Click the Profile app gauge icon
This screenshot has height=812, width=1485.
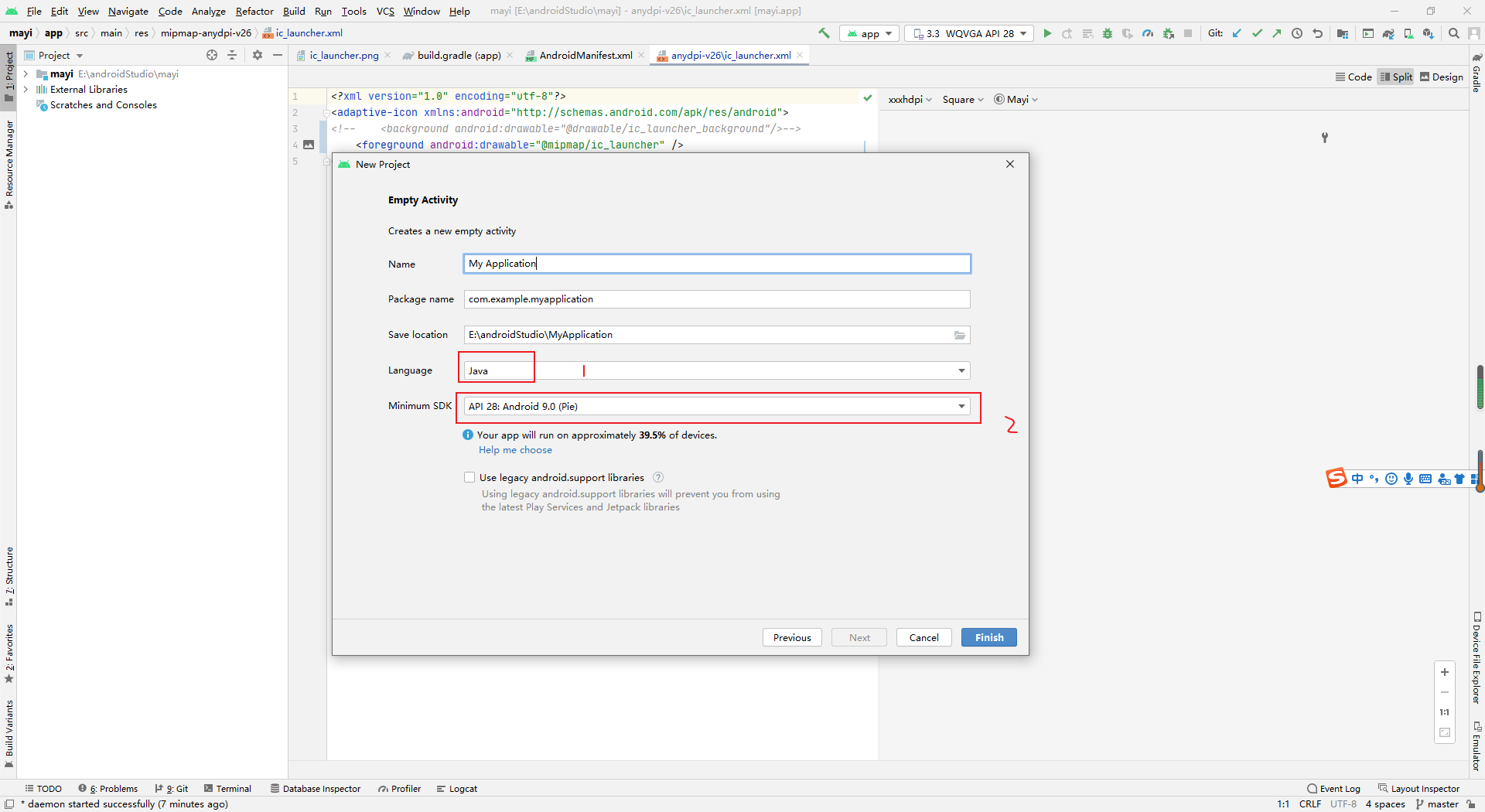(1148, 33)
